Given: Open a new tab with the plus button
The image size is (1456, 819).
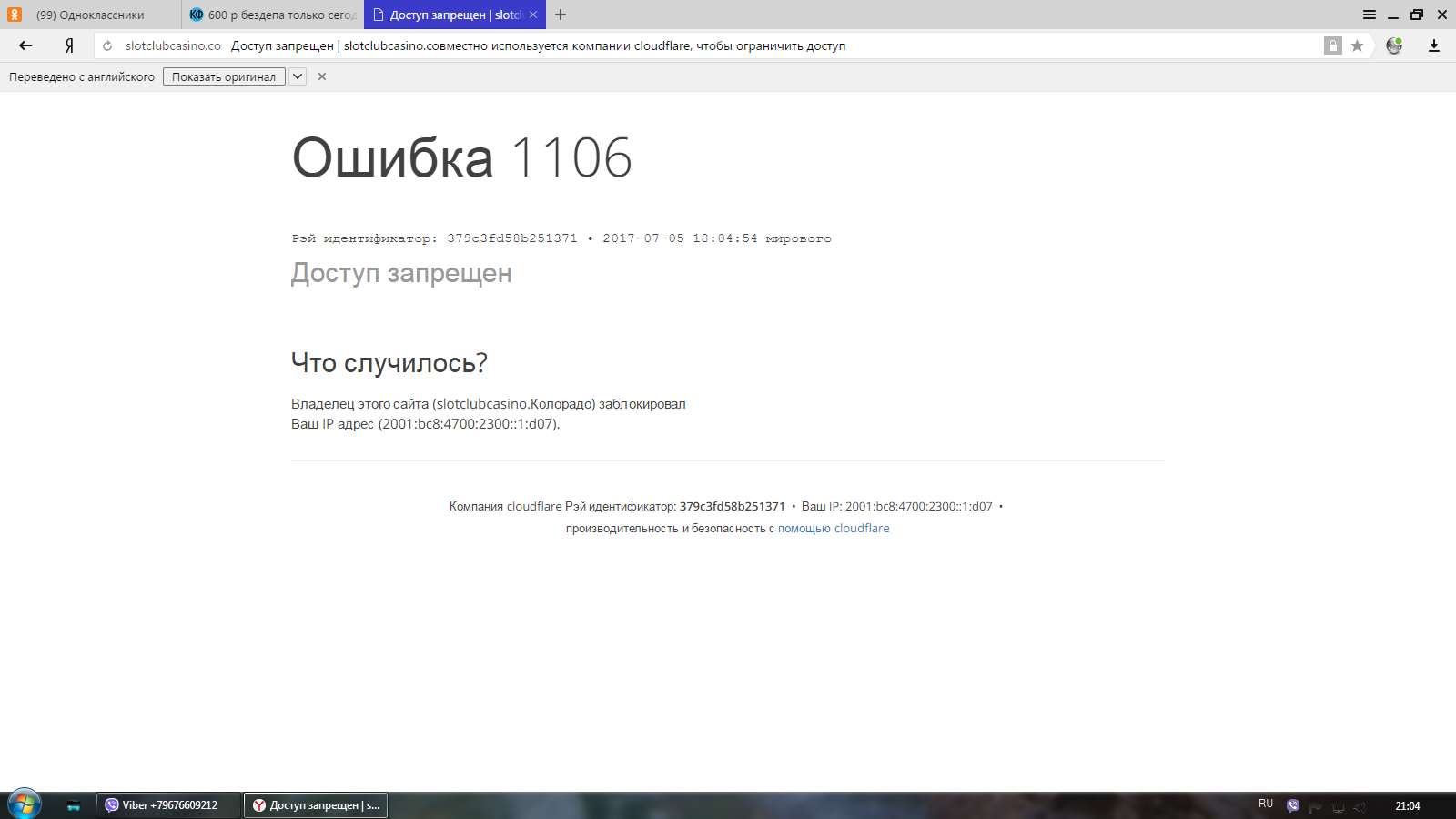Looking at the screenshot, I should pyautogui.click(x=561, y=15).
